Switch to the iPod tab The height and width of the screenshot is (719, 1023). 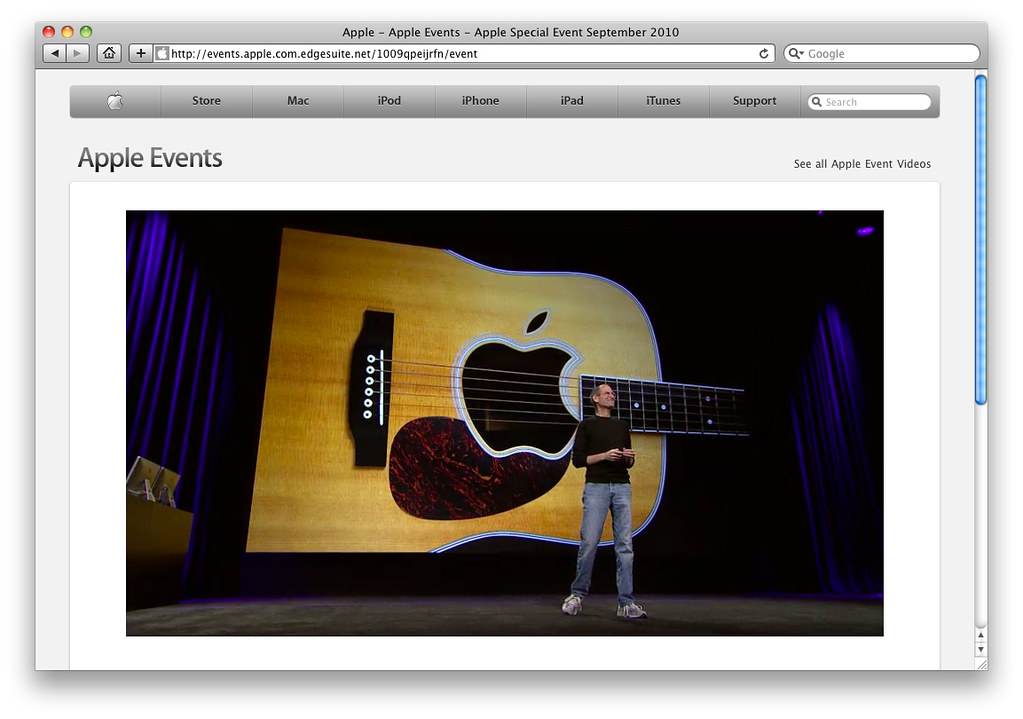[x=389, y=101]
